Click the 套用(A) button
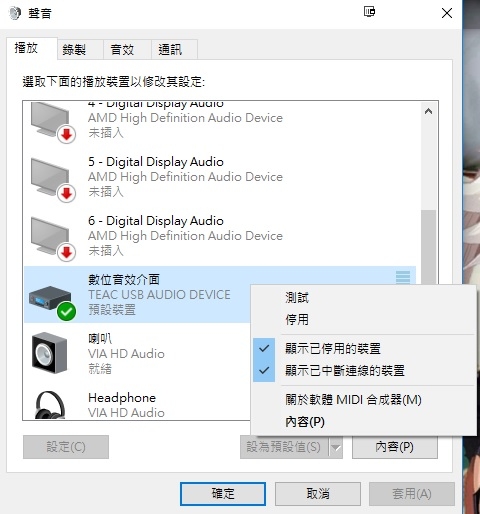 click(412, 494)
